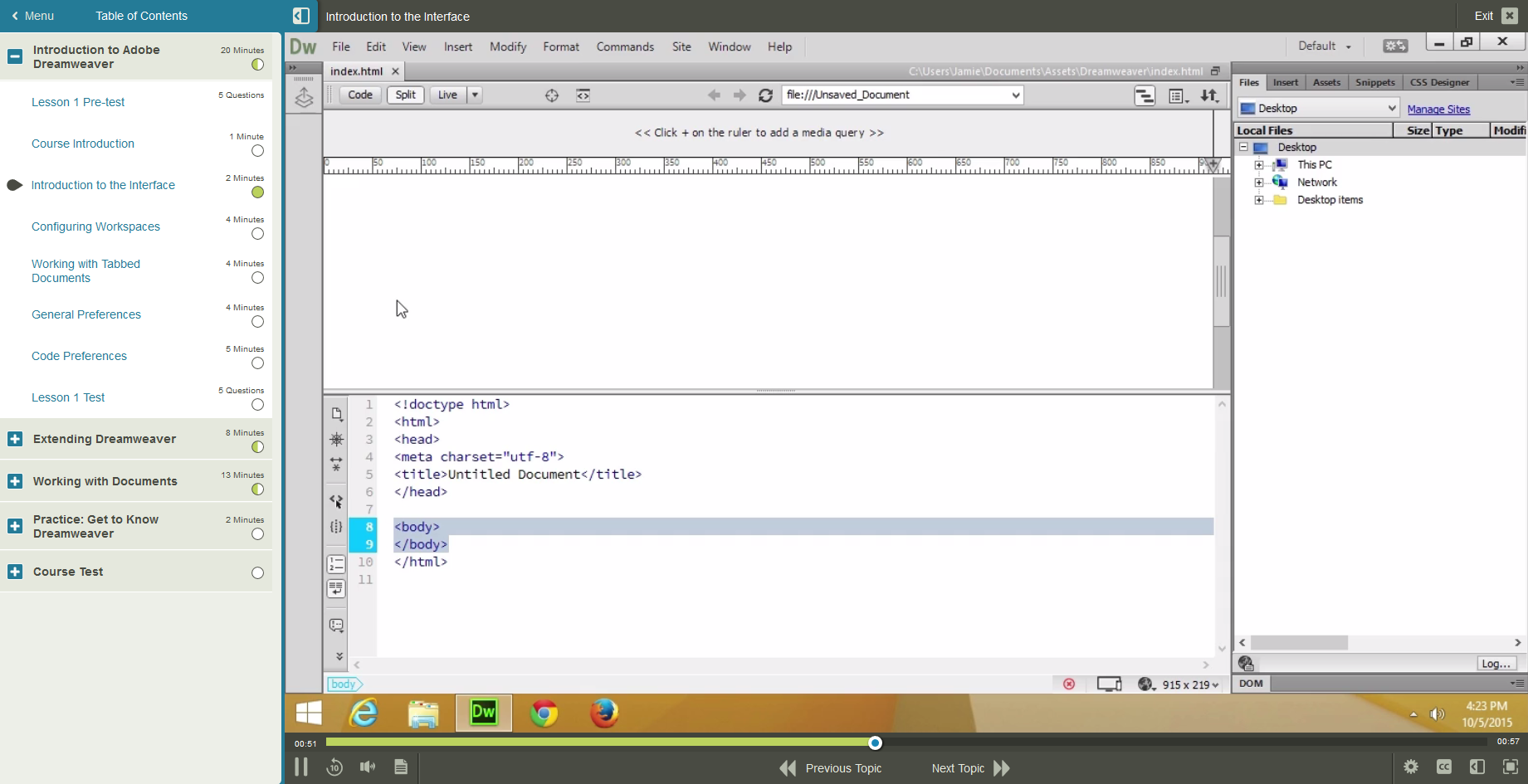Open the Live view dropdown arrow
The image size is (1528, 784).
[474, 95]
